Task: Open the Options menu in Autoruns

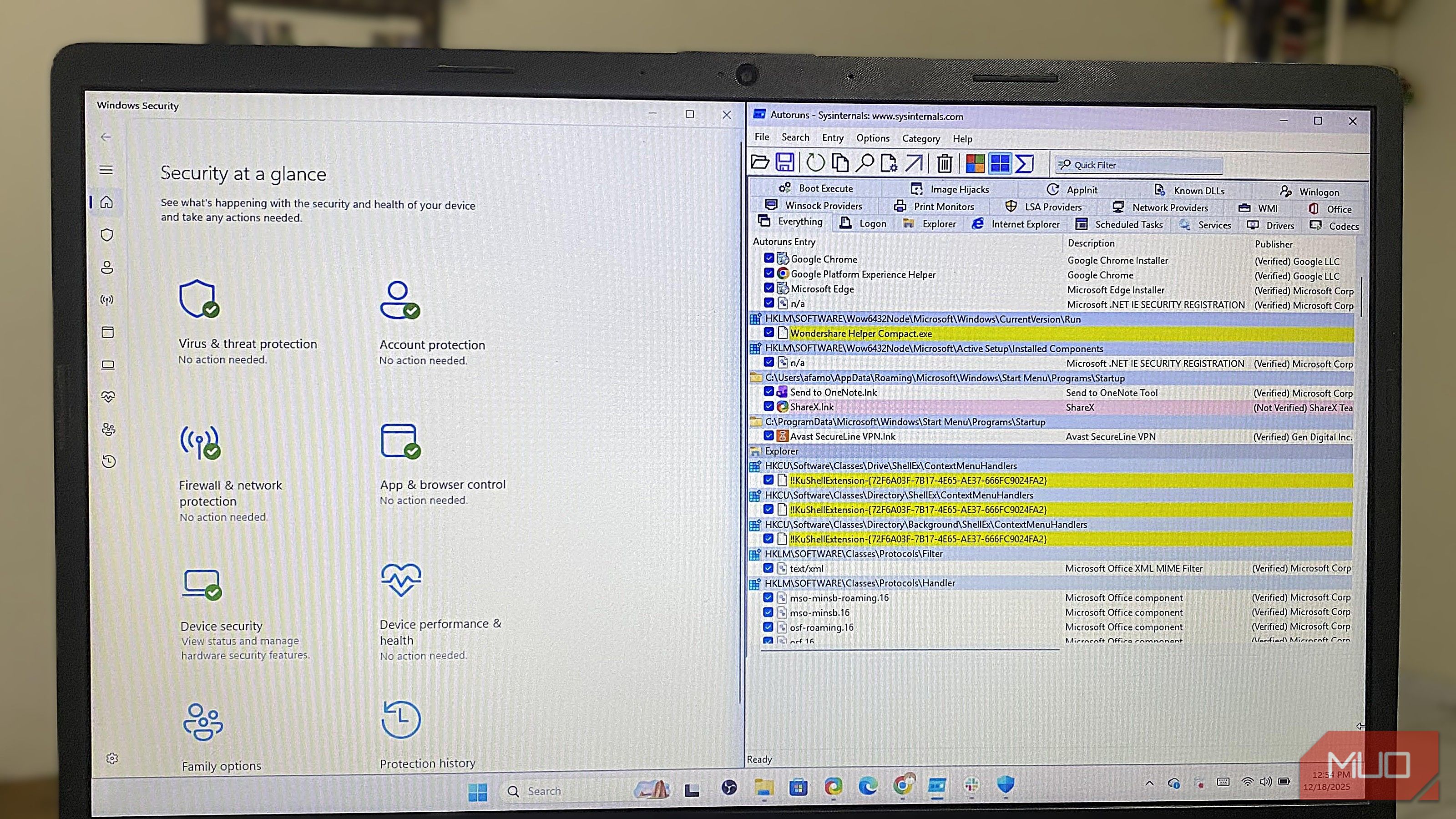Action: pos(872,138)
